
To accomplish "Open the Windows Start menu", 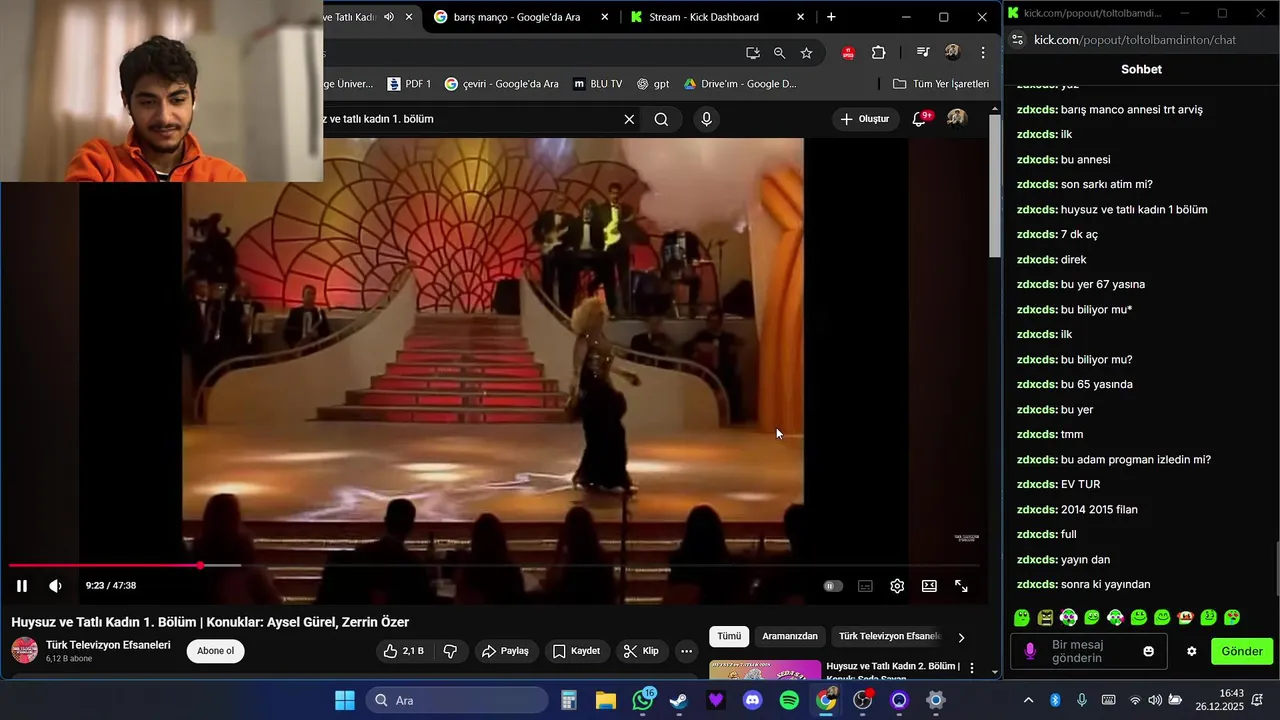I will 344,700.
